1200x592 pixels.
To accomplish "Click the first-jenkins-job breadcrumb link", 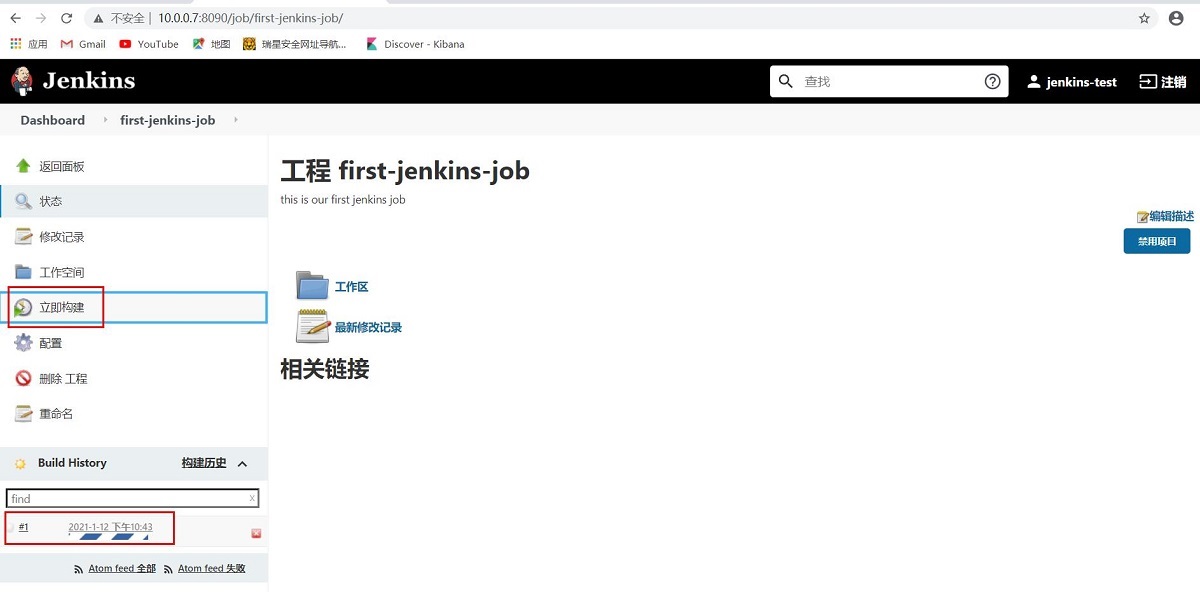I will (x=167, y=120).
